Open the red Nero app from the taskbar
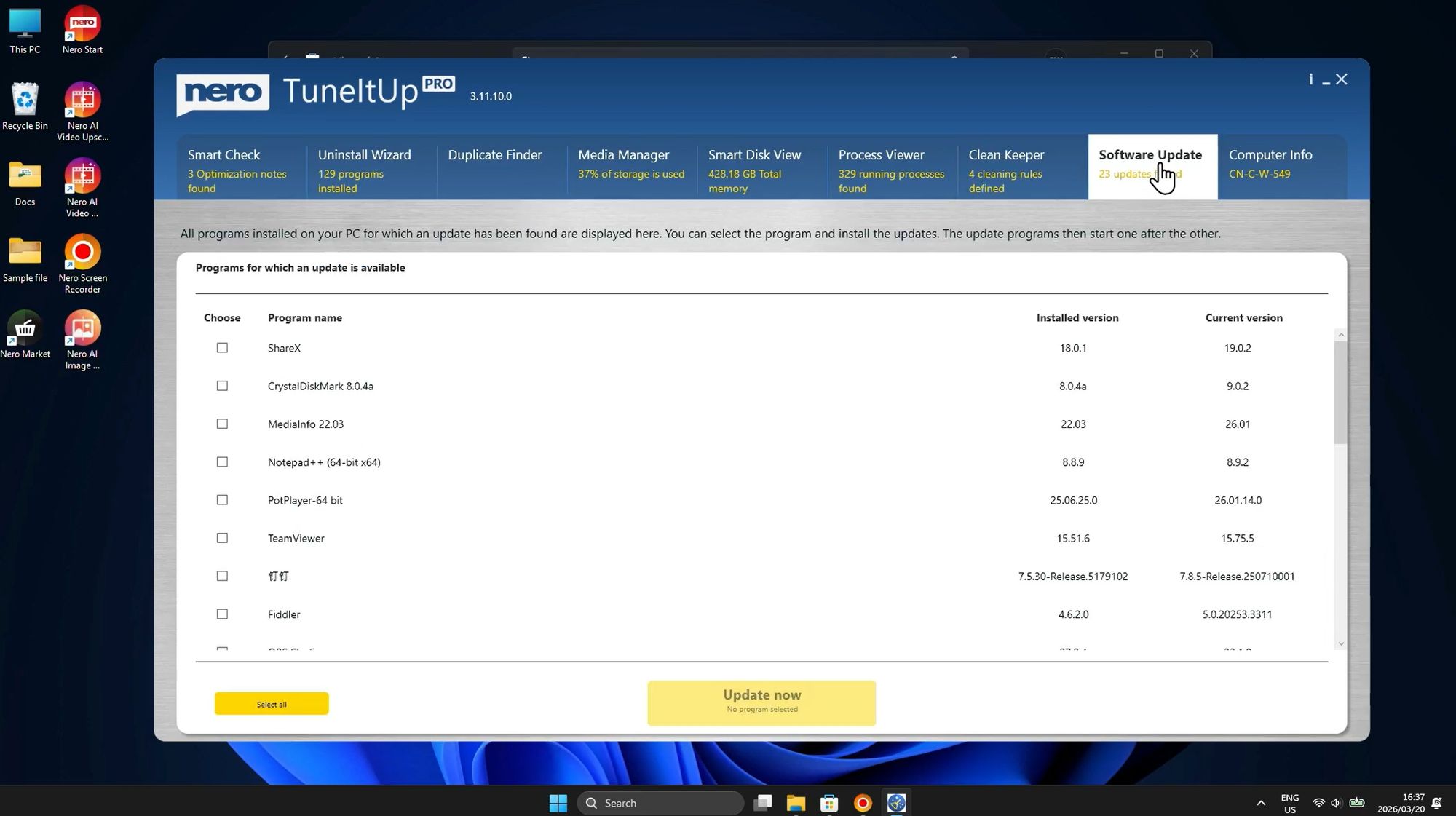The width and height of the screenshot is (1456, 816). coord(863,802)
